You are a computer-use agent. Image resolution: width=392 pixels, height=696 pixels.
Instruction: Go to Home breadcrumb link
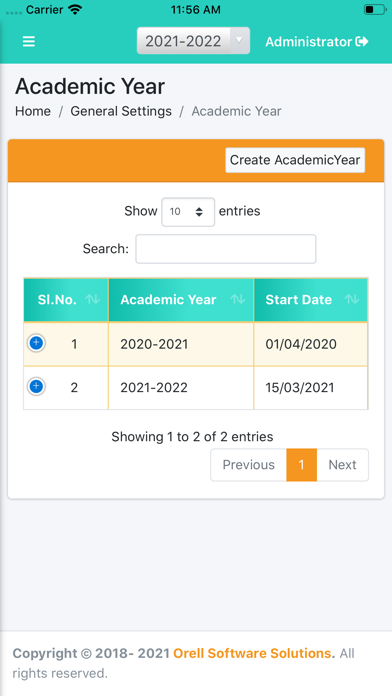tap(33, 111)
